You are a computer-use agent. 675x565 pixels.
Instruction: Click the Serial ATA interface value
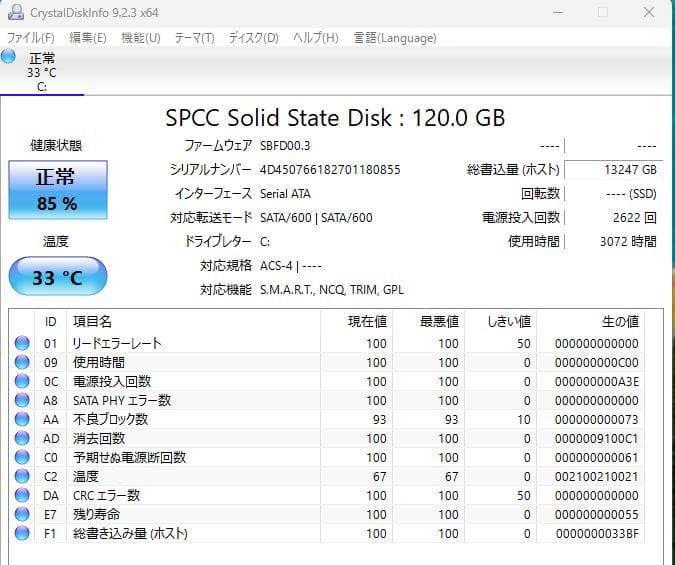tap(285, 194)
